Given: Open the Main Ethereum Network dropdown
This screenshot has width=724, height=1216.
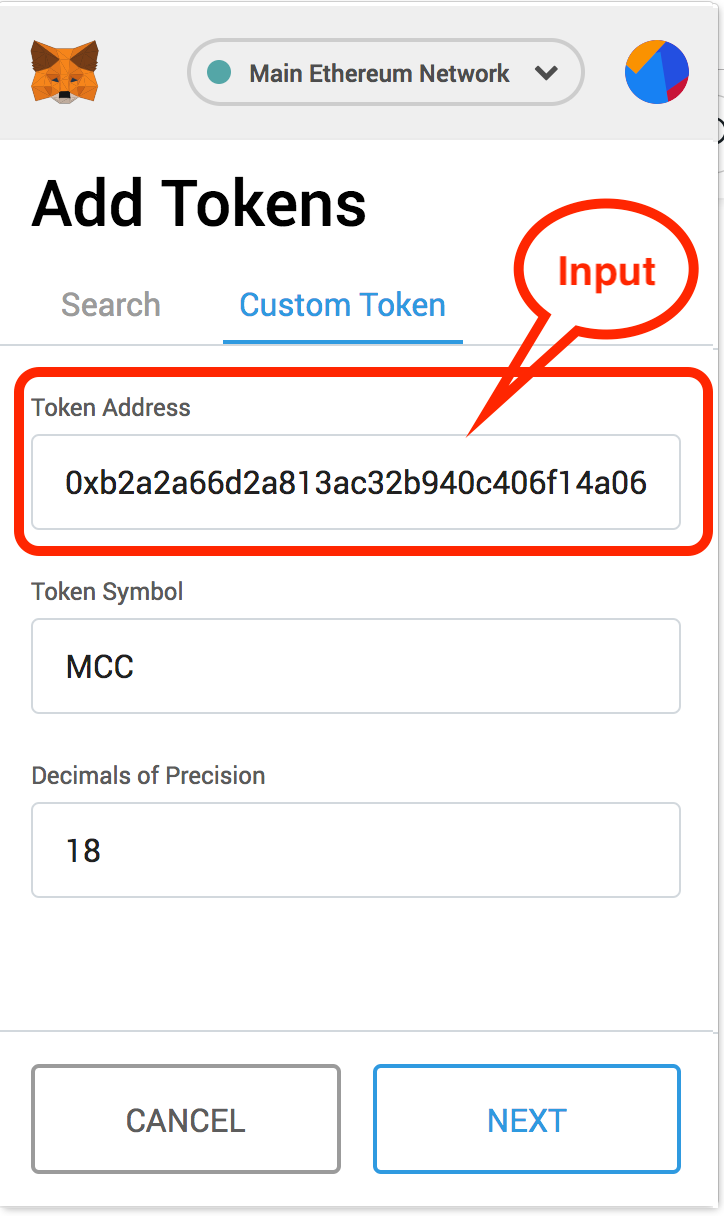Looking at the screenshot, I should pos(385,72).
